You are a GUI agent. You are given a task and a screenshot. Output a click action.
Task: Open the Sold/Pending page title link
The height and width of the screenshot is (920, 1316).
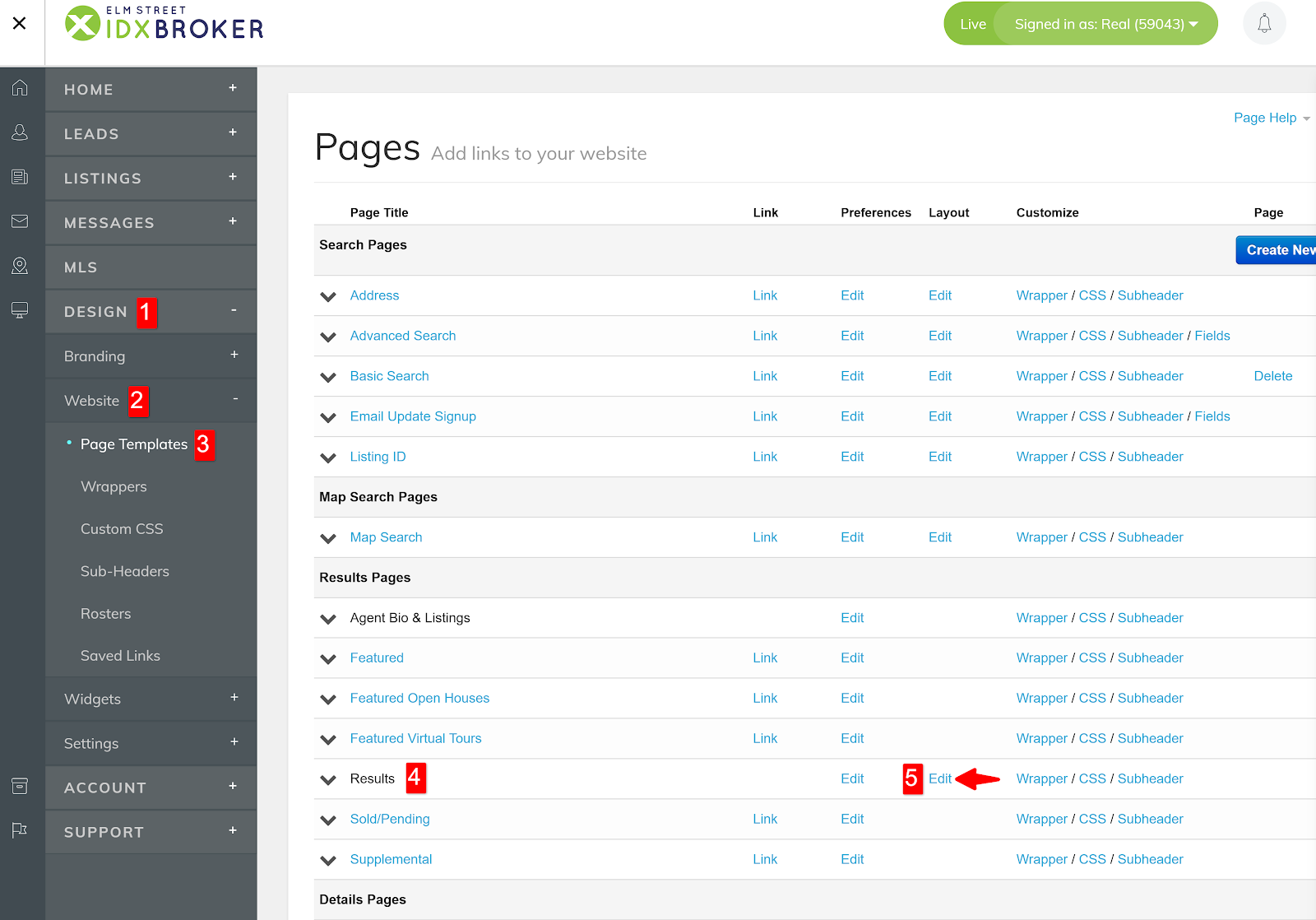[x=390, y=819]
